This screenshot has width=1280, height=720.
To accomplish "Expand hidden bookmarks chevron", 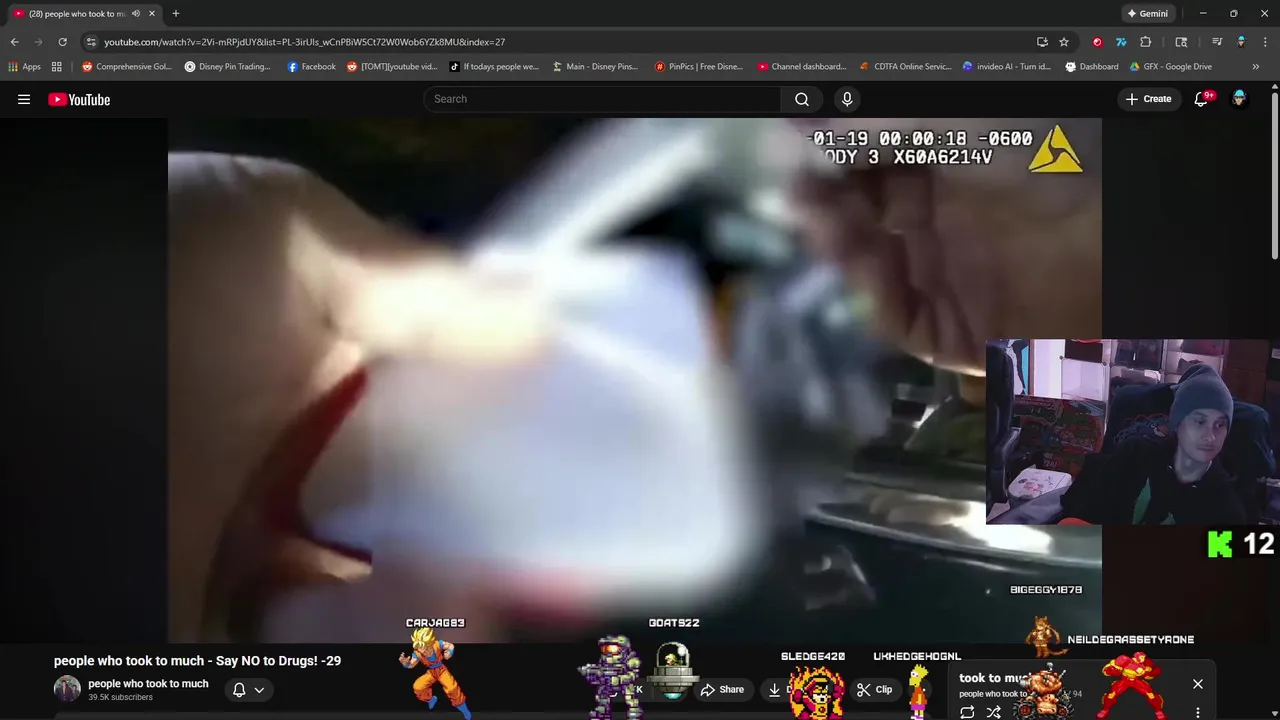I will pyautogui.click(x=1255, y=67).
